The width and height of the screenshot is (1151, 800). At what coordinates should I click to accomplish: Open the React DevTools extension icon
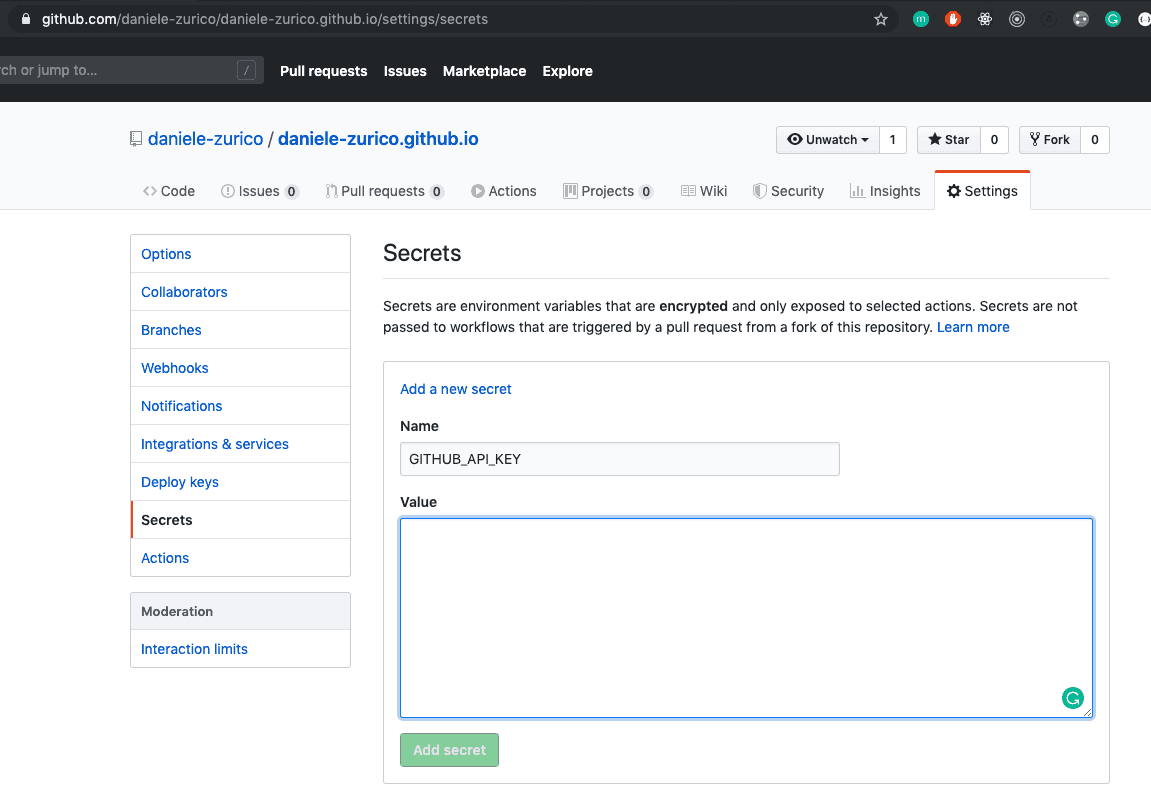click(x=985, y=19)
